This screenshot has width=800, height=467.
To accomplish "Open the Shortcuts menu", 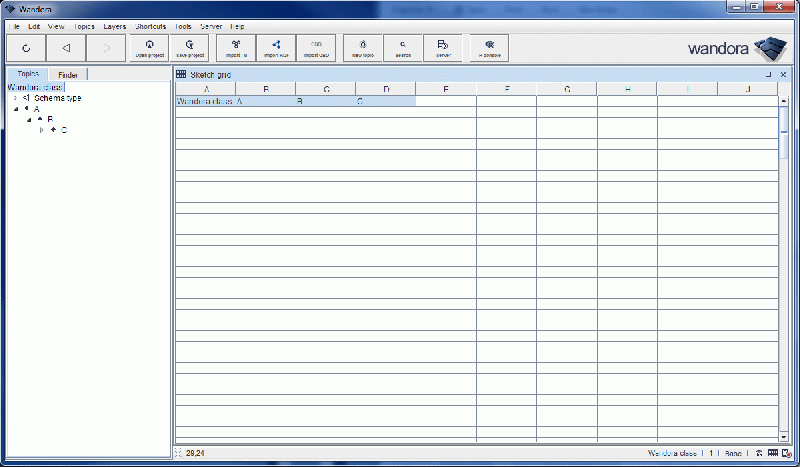I will click(151, 25).
